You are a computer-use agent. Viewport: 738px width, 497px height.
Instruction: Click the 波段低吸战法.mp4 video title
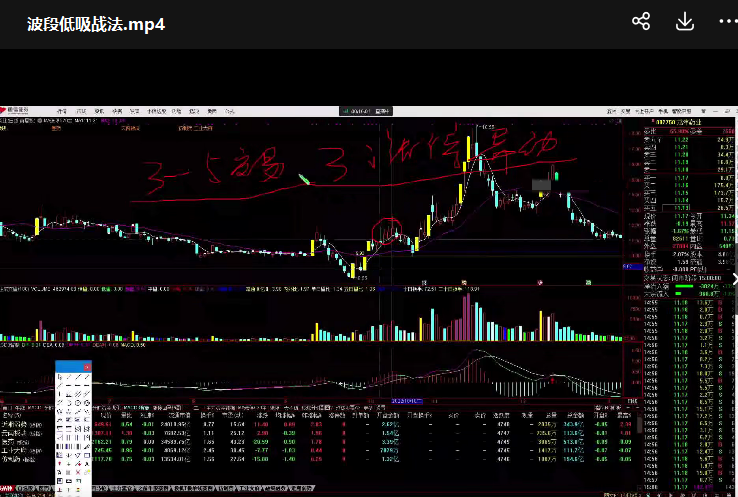pos(95,24)
